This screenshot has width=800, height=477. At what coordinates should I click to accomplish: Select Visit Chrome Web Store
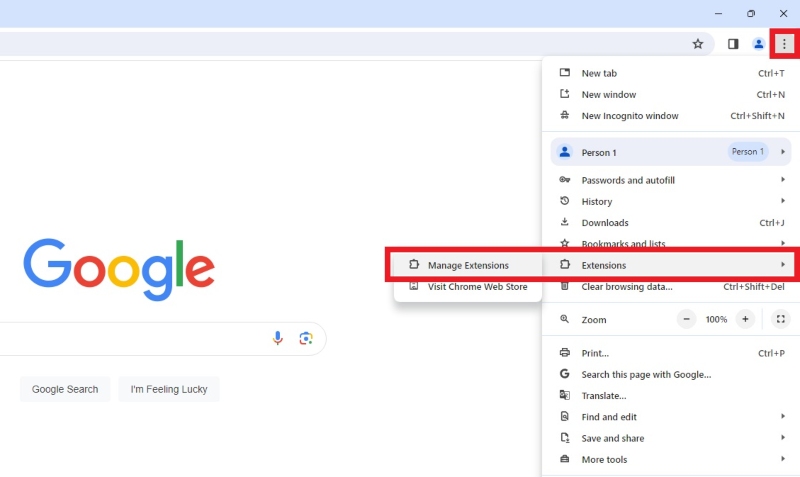[467, 286]
